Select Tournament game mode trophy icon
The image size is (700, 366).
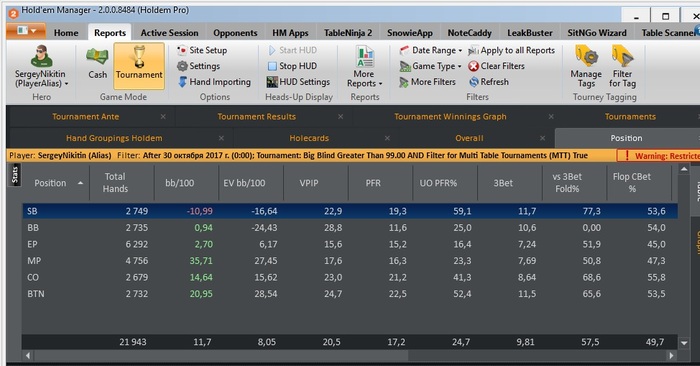pyautogui.click(x=139, y=57)
